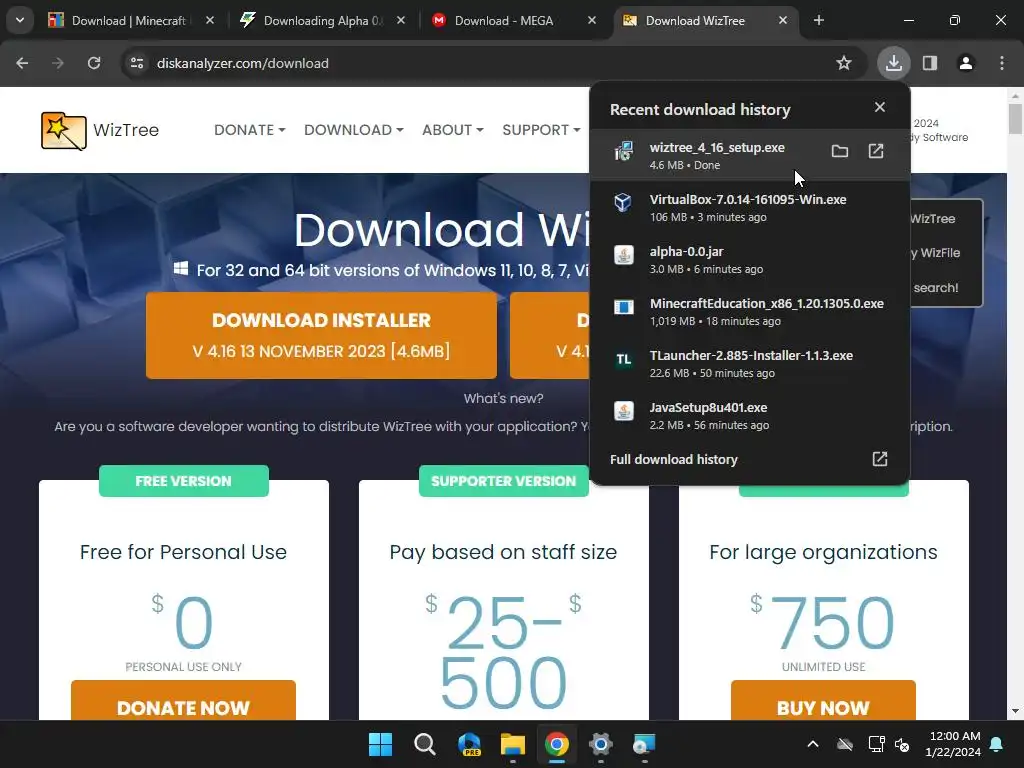1024x768 pixels.
Task: Reload the current page
Action: (94, 63)
